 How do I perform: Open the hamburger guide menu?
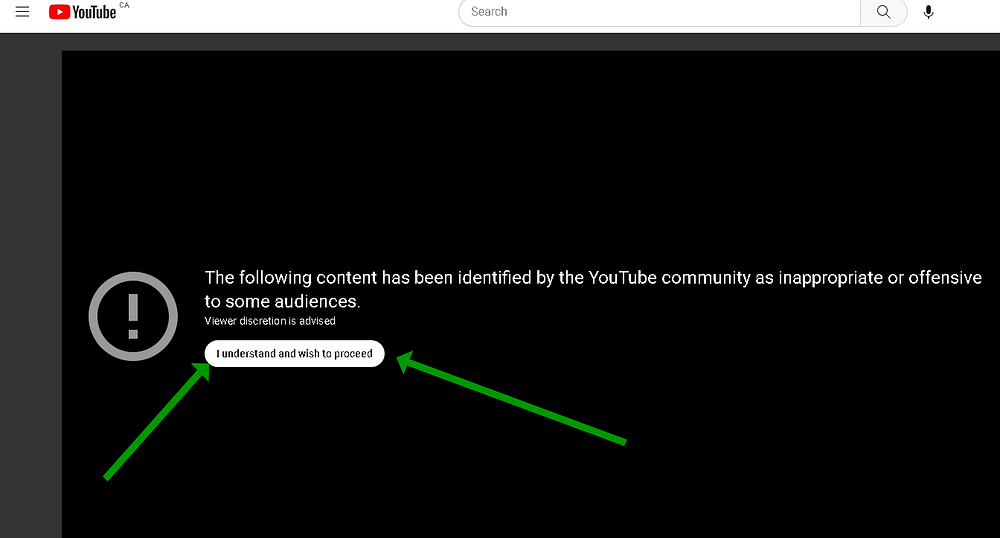pos(22,12)
